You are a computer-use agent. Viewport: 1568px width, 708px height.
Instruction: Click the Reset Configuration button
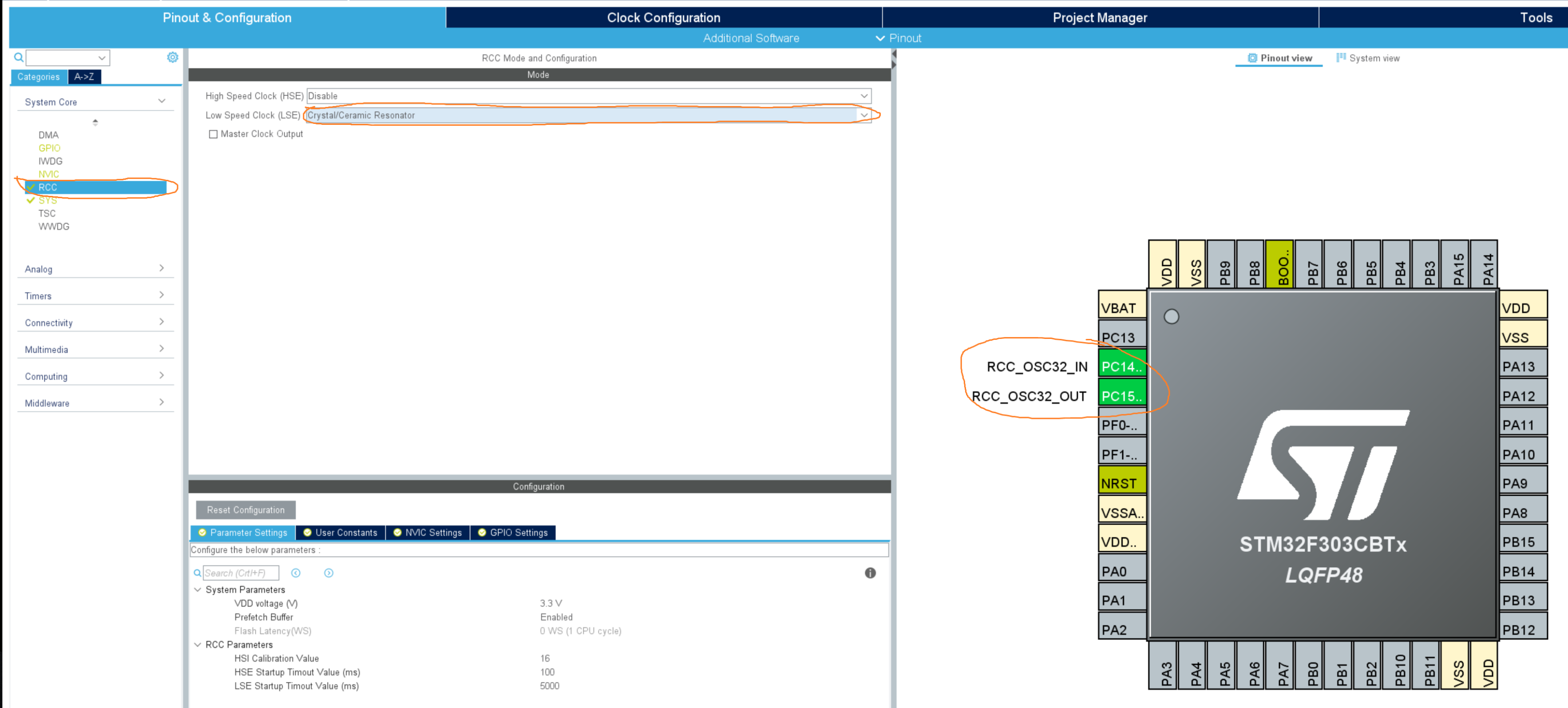point(245,510)
